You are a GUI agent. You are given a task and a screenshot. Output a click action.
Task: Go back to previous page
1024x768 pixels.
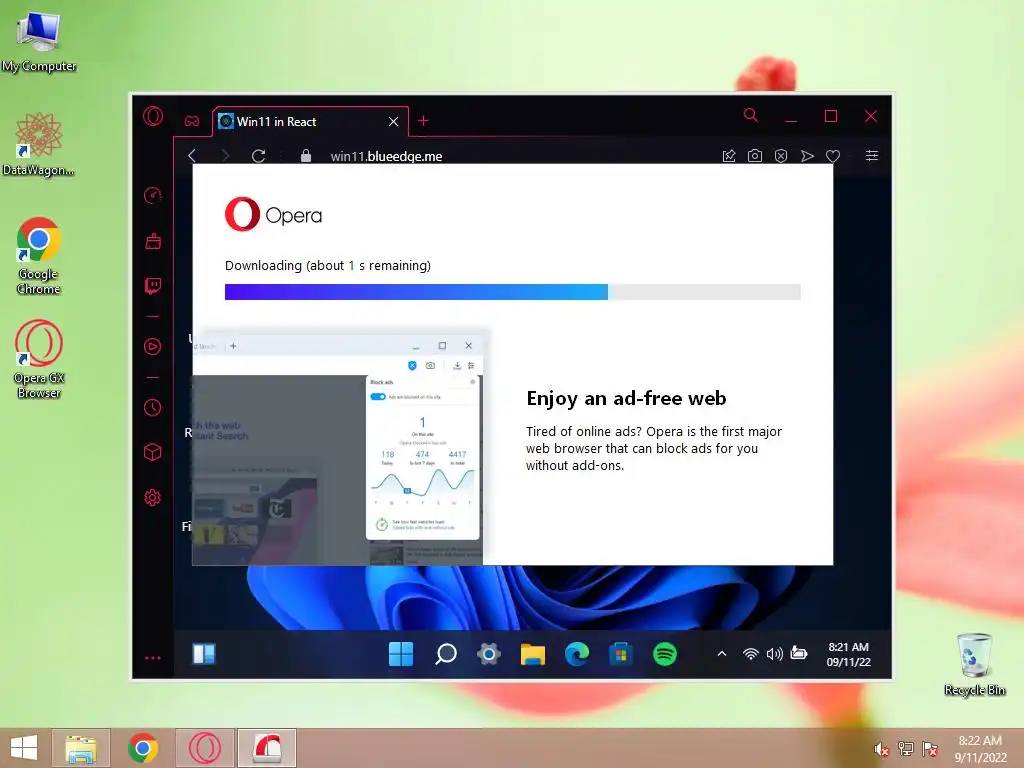[192, 155]
